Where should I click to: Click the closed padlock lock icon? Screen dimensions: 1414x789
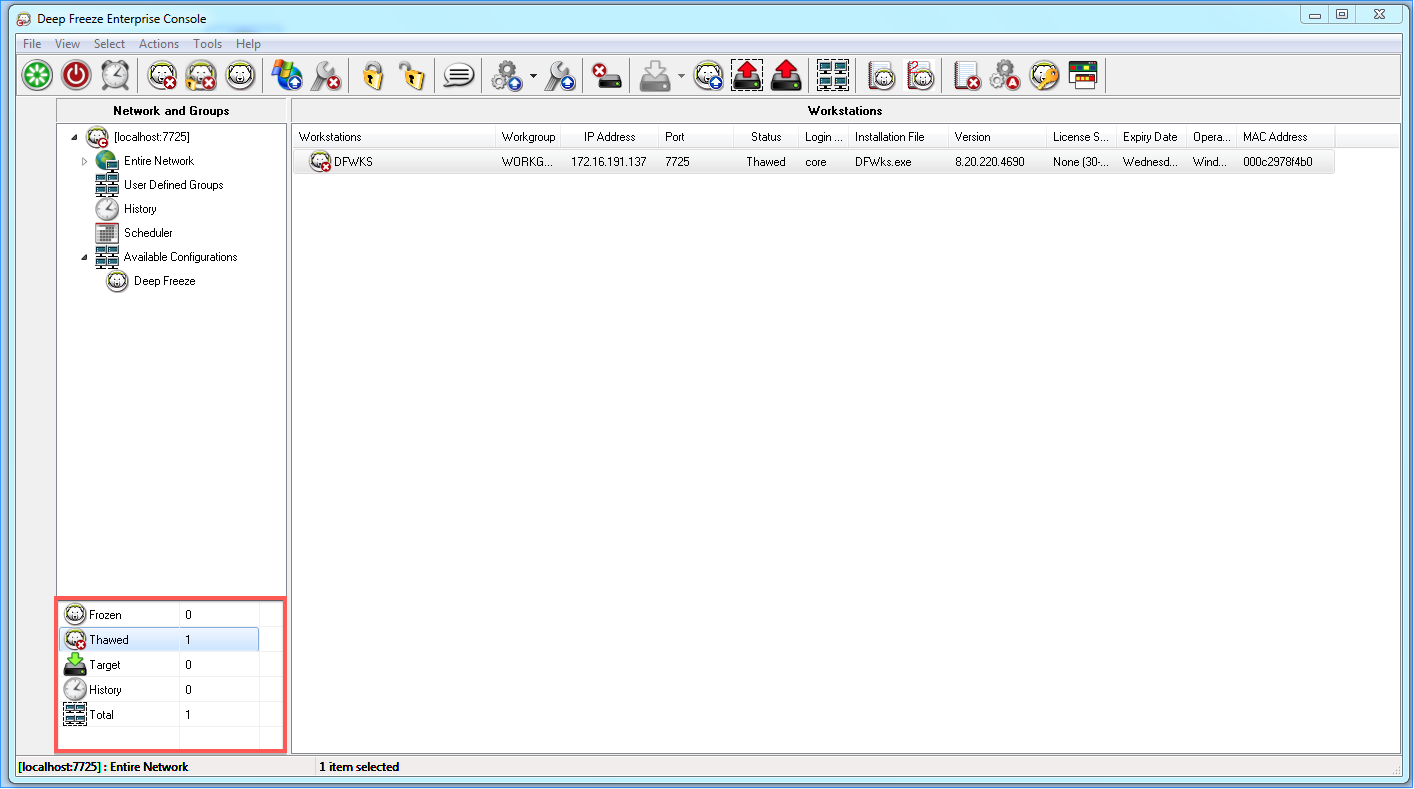point(373,75)
